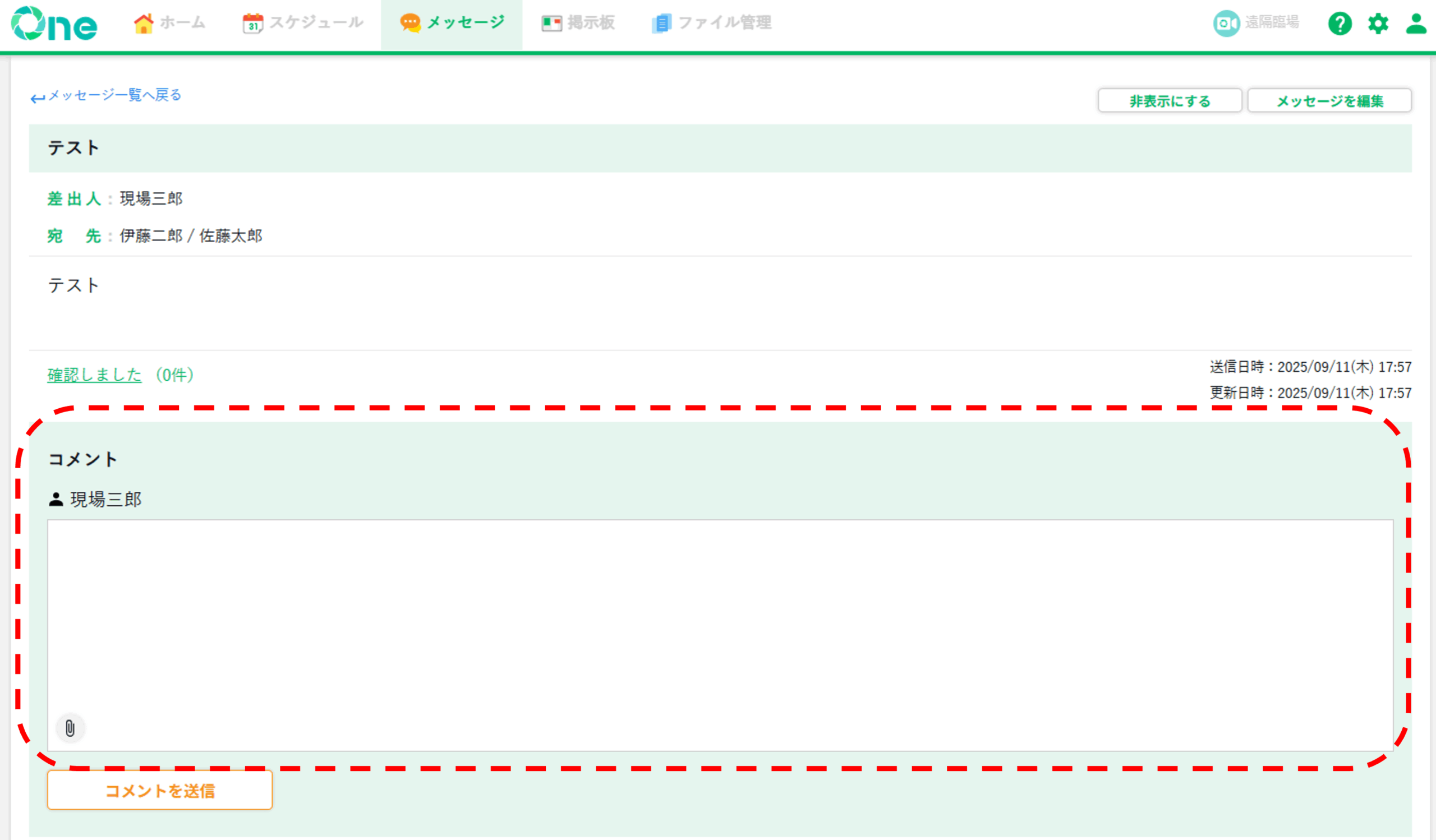Click the remote site camera icon
This screenshot has height=840, width=1436.
(1226, 24)
